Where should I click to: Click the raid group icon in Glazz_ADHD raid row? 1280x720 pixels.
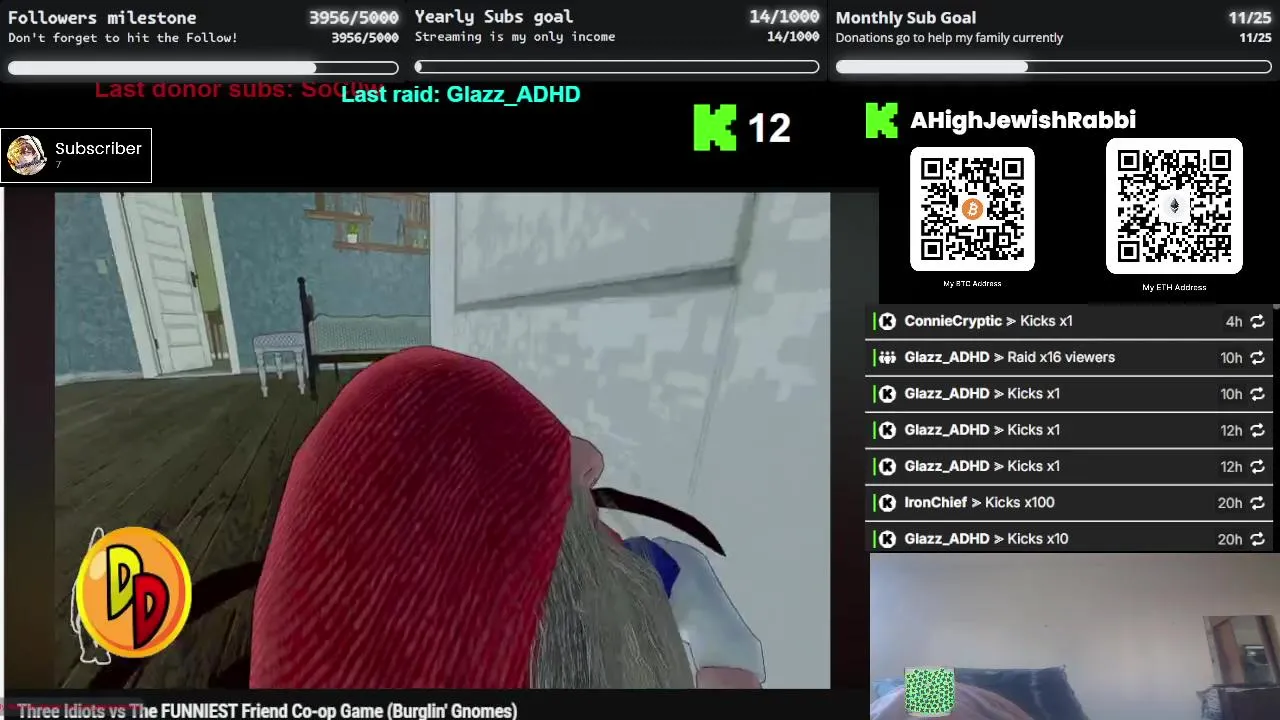(x=887, y=357)
